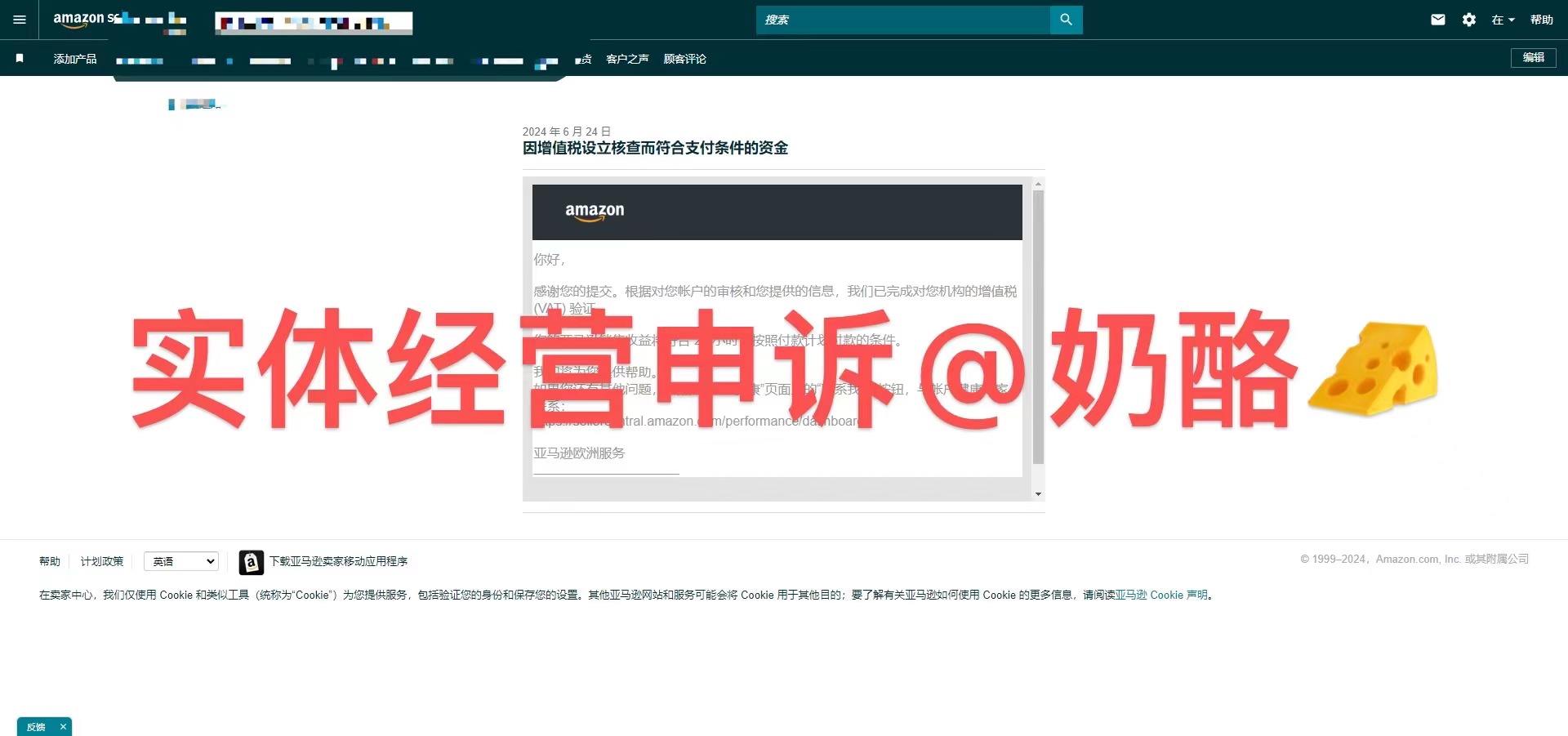Open the settings gear icon
Image resolution: width=1568 pixels, height=736 pixels.
tap(1469, 20)
